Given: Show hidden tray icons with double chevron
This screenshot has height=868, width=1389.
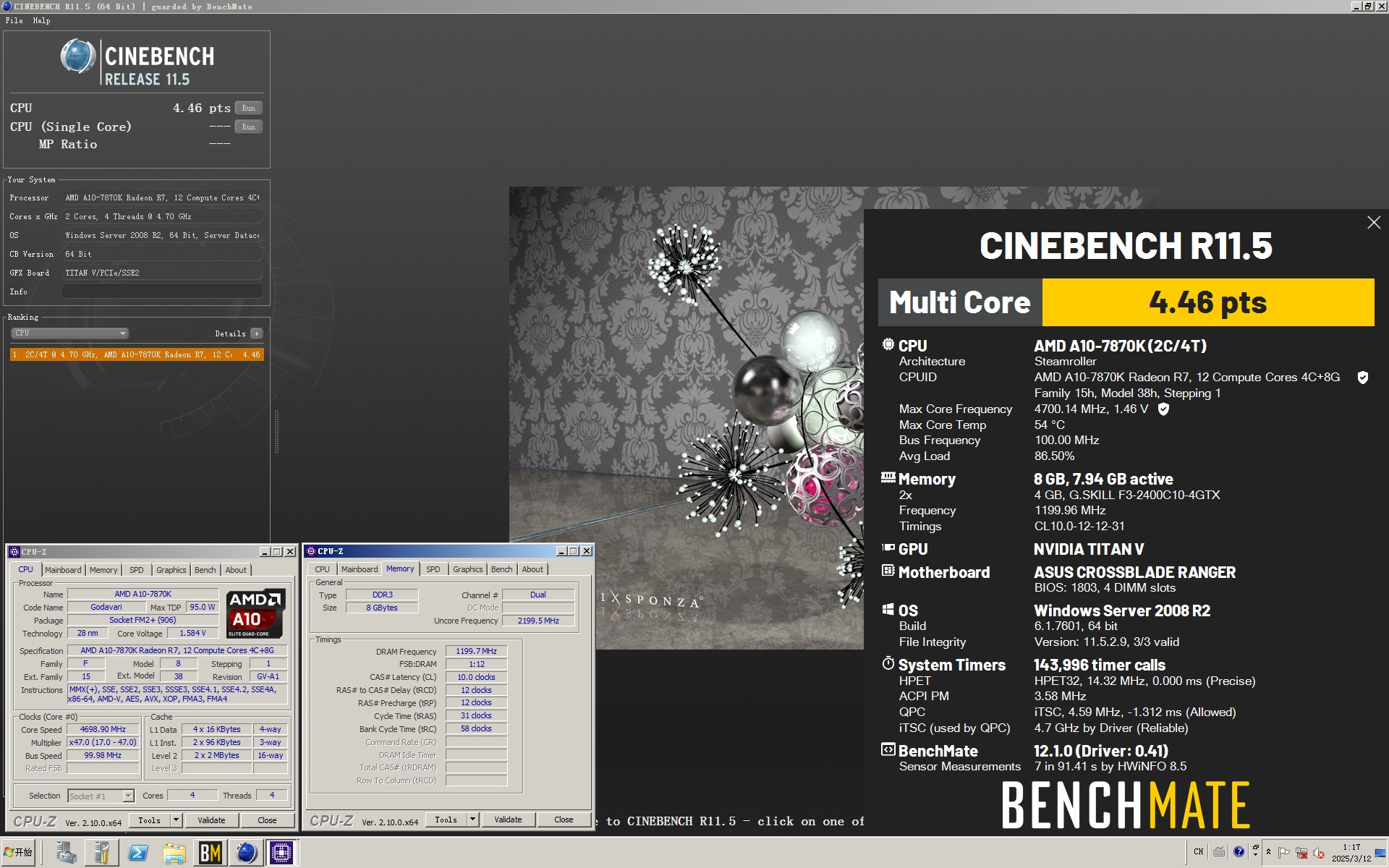Looking at the screenshot, I should 1268,852.
